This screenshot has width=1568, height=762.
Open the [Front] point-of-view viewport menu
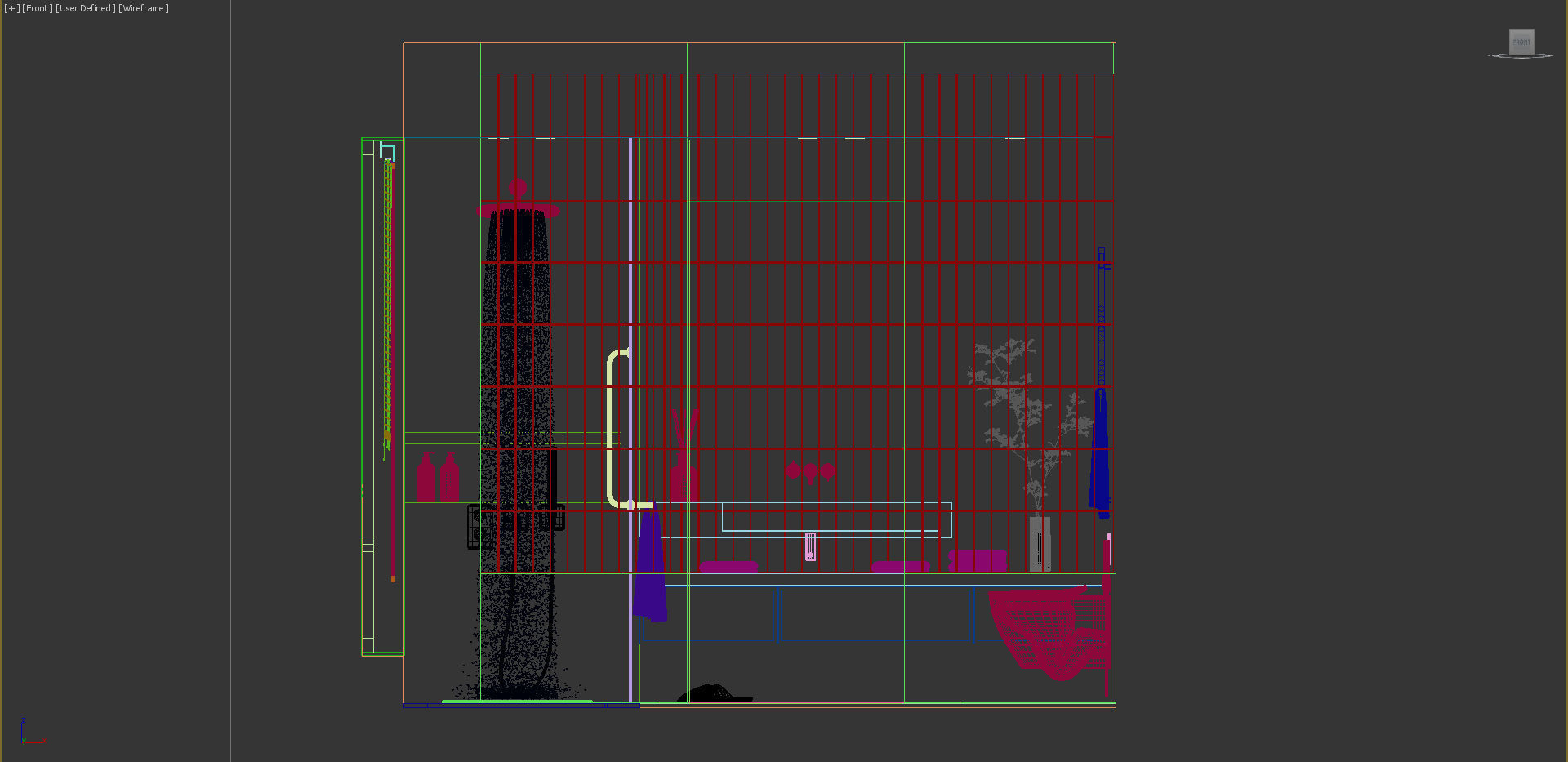[x=37, y=8]
